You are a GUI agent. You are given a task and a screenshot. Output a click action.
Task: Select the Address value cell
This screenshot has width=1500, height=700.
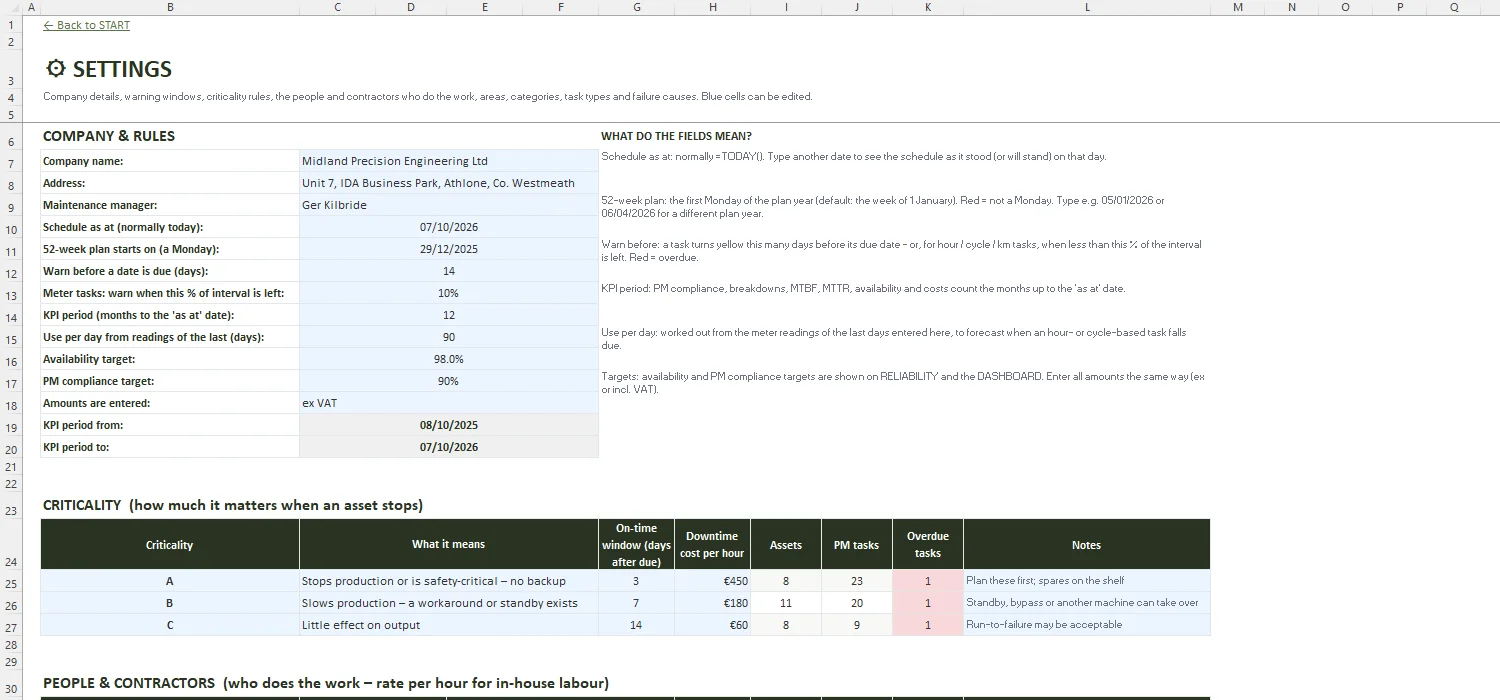pos(448,183)
